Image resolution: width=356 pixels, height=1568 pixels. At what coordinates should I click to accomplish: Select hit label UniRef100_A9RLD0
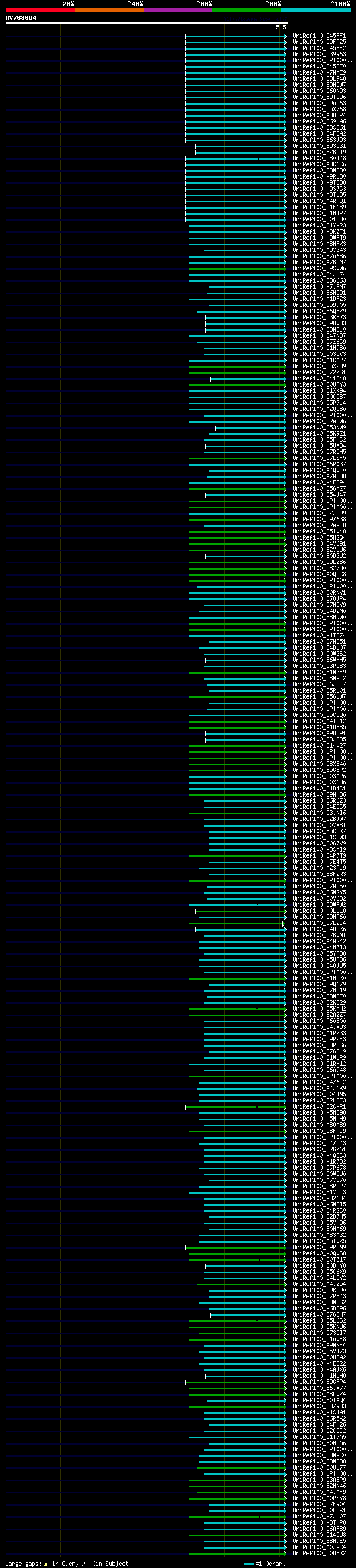pyautogui.click(x=319, y=176)
